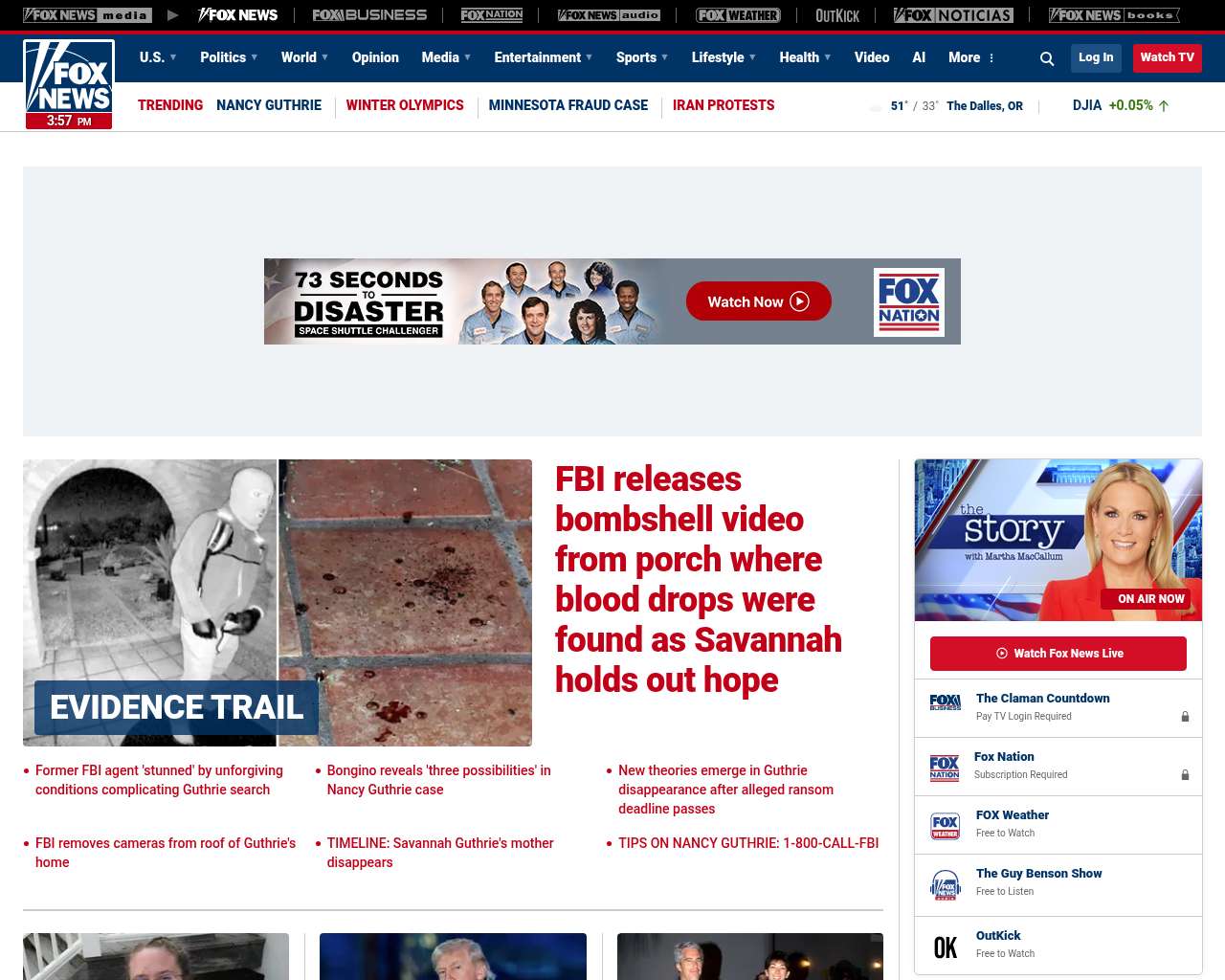Image resolution: width=1225 pixels, height=980 pixels.
Task: Open Former FBI agent 'stunned' story
Action: [x=159, y=780]
